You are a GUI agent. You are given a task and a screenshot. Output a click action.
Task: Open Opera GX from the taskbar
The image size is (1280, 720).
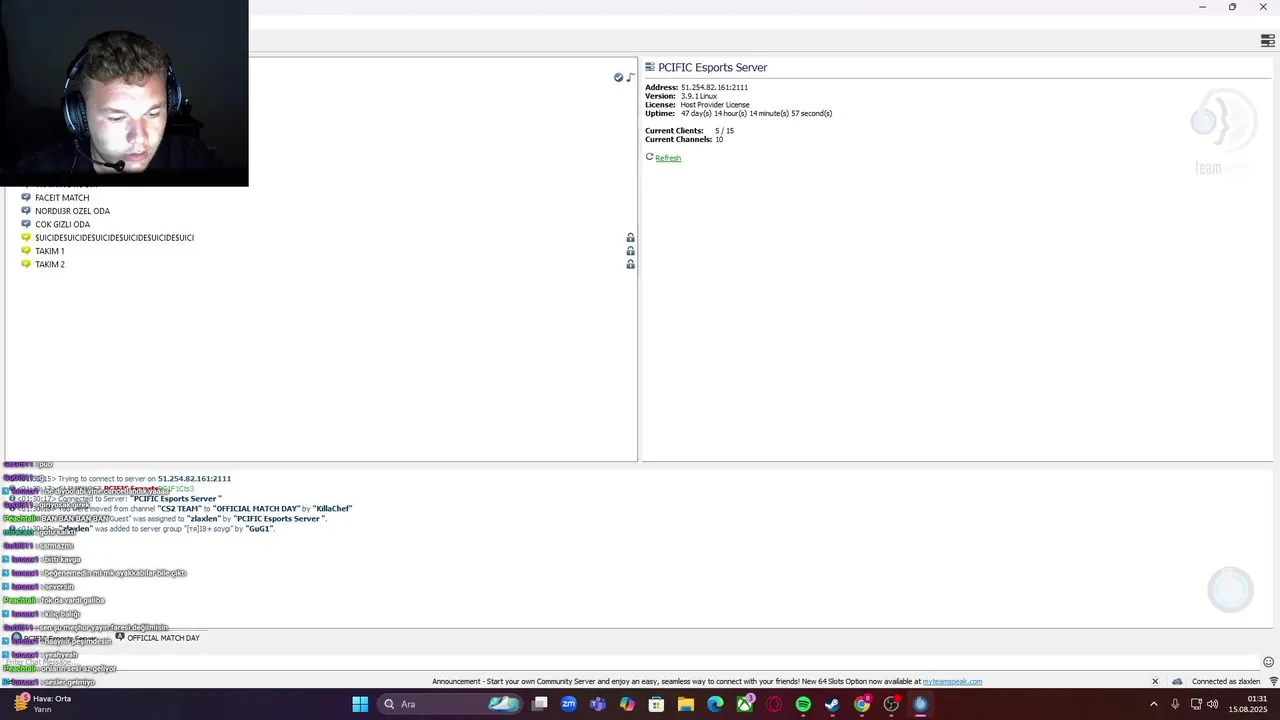click(x=774, y=704)
